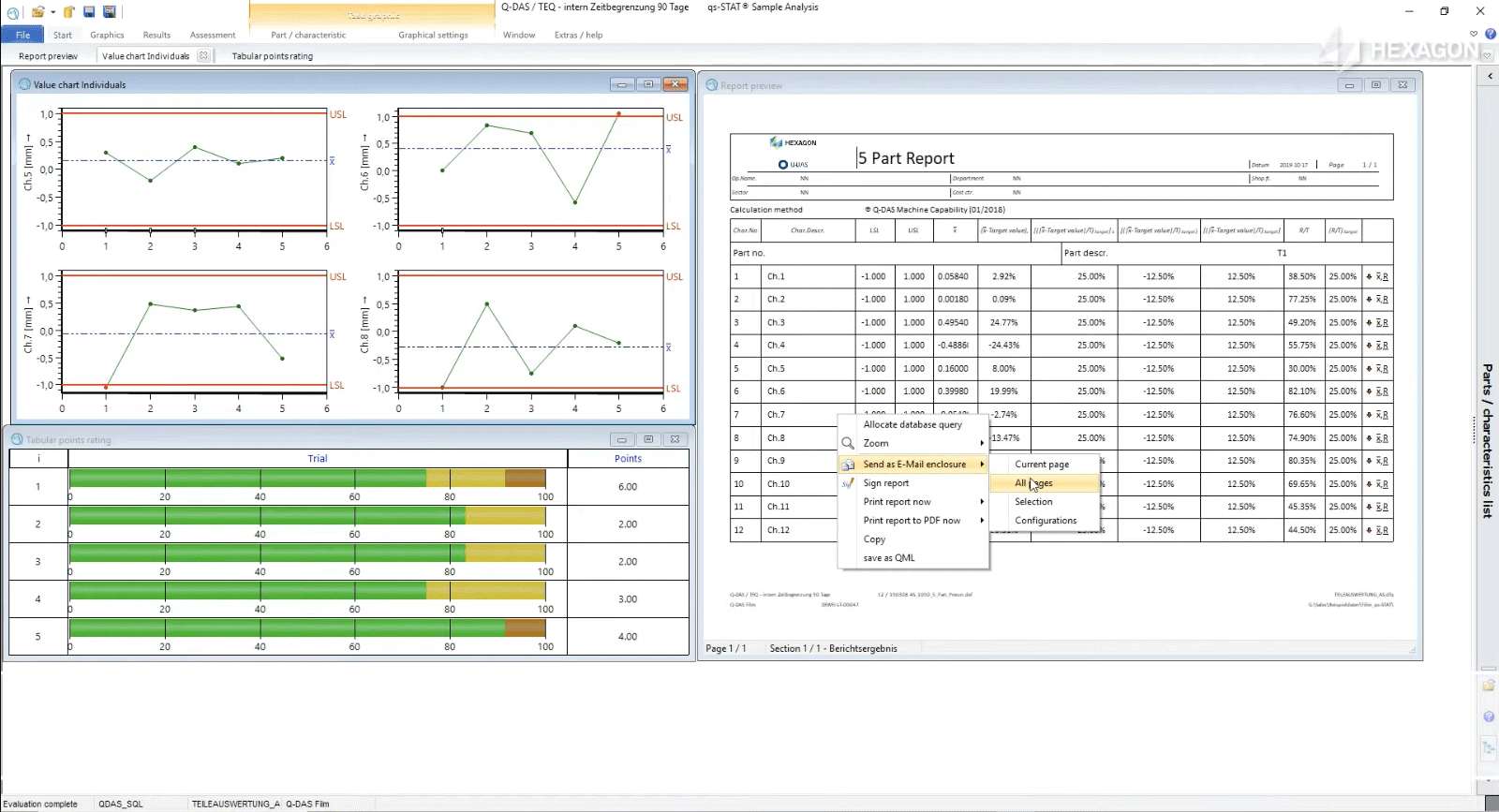Screen dimensions: 1499x812
Task: Click the qs-STAT application logo icon
Action: click(12, 12)
